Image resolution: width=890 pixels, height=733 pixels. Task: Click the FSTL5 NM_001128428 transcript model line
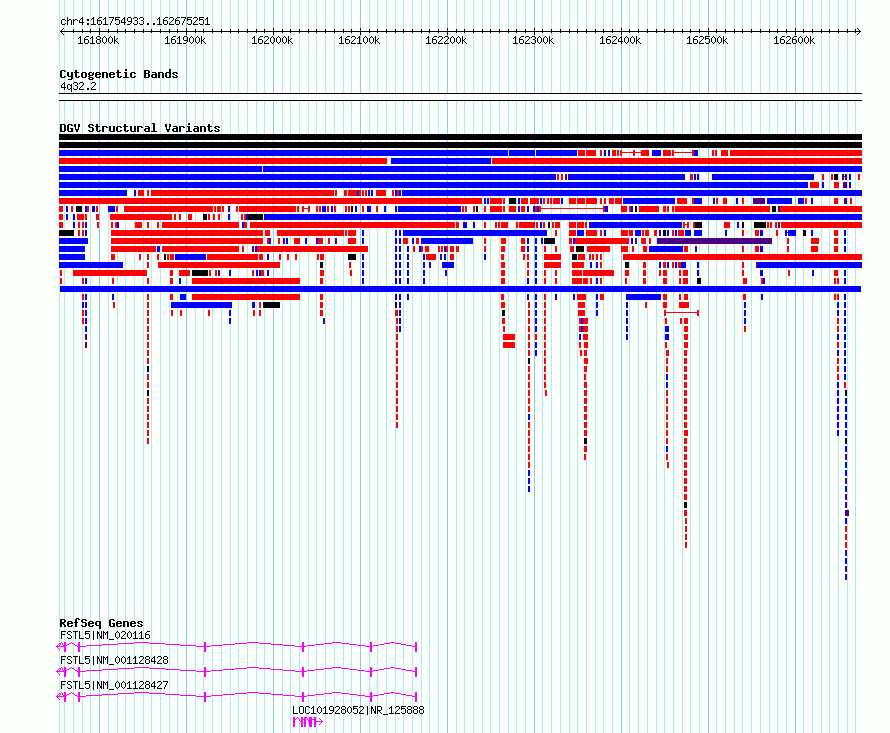237,671
